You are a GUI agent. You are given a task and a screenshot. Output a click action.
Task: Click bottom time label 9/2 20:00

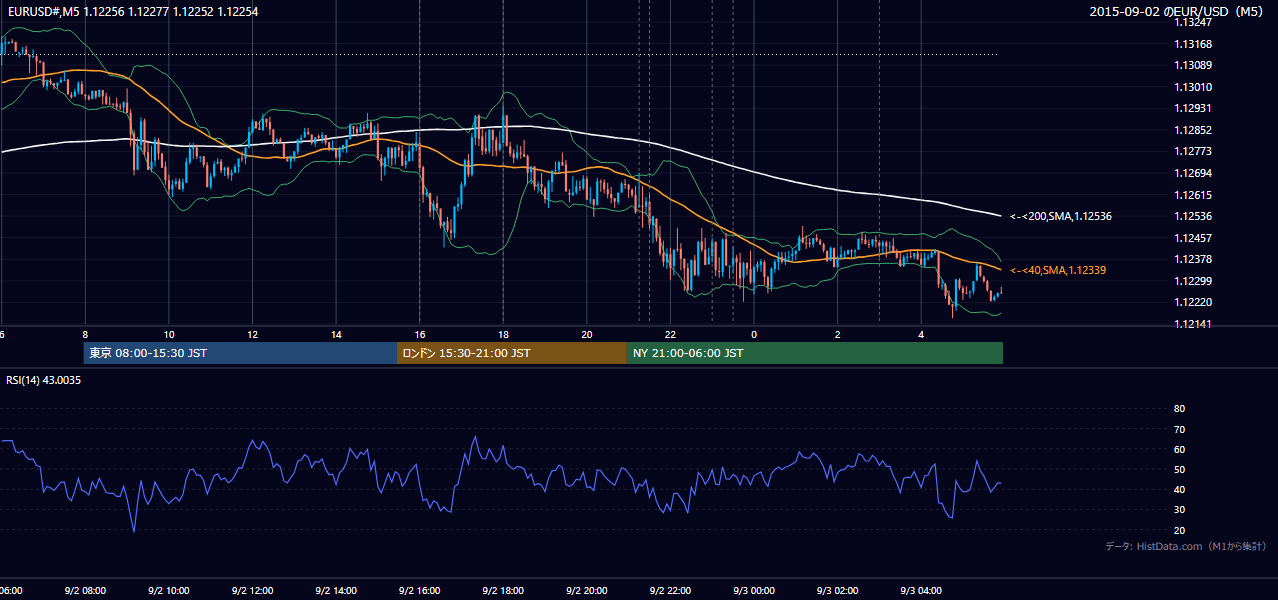[x=587, y=591]
